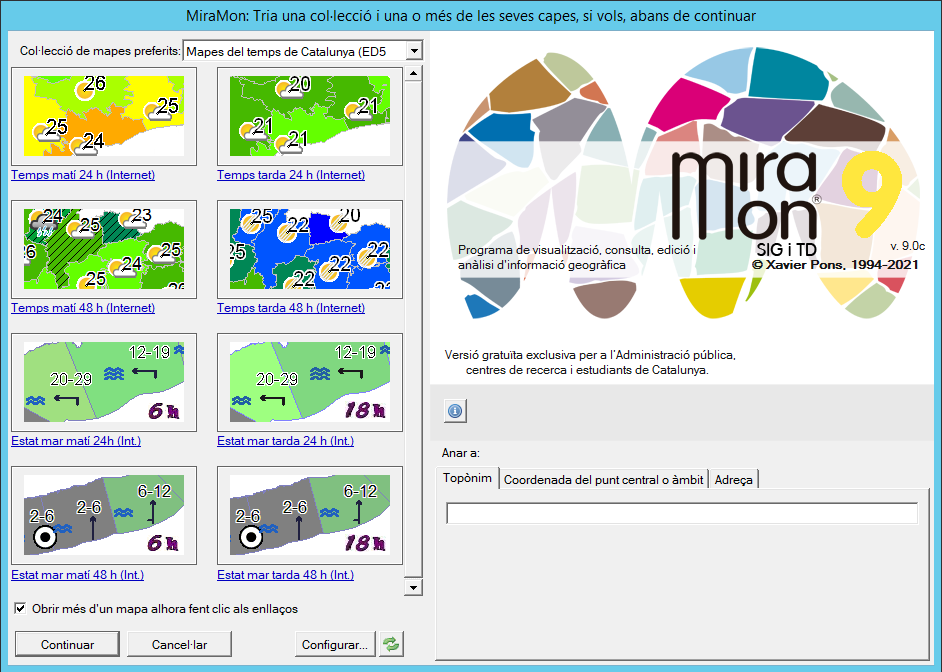Select the Estat mar tarda 48 h thumbnail

tap(310, 516)
